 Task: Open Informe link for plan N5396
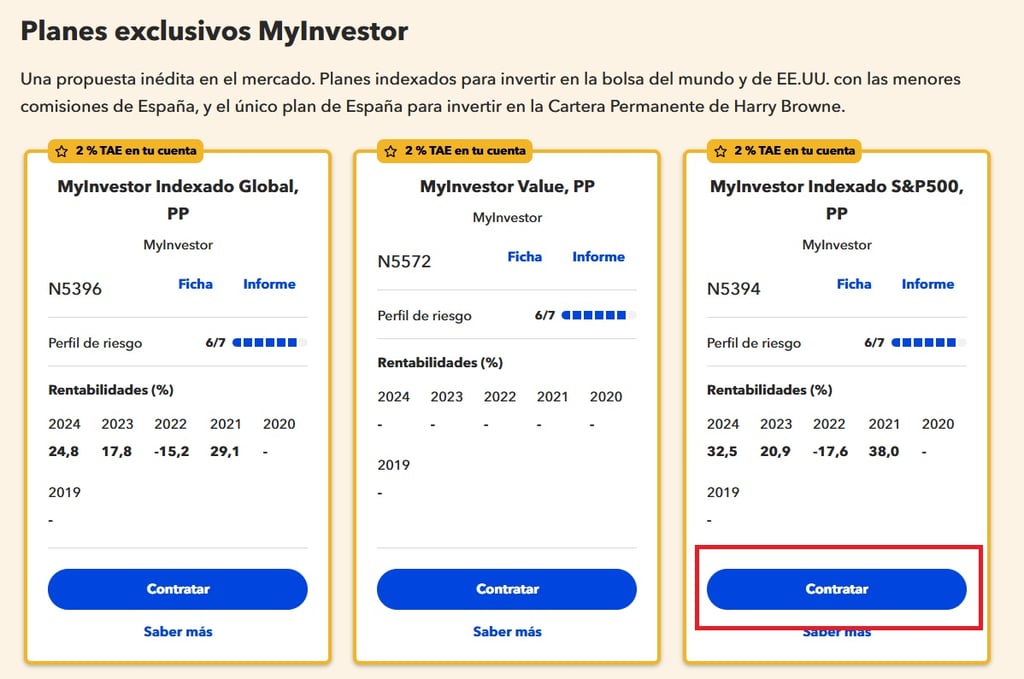(x=269, y=284)
